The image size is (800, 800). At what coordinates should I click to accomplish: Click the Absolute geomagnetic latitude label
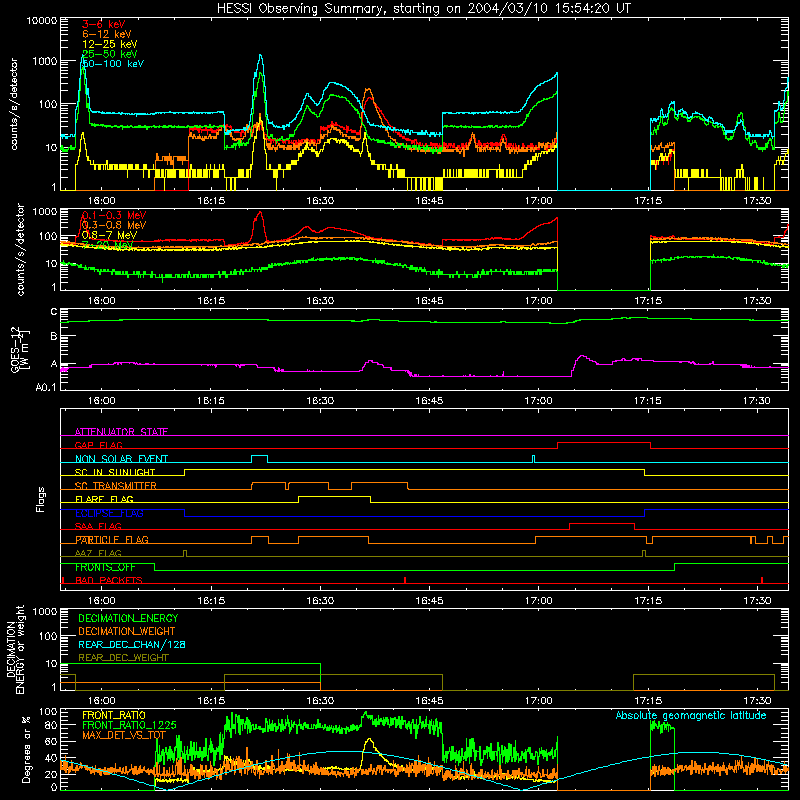(691, 715)
